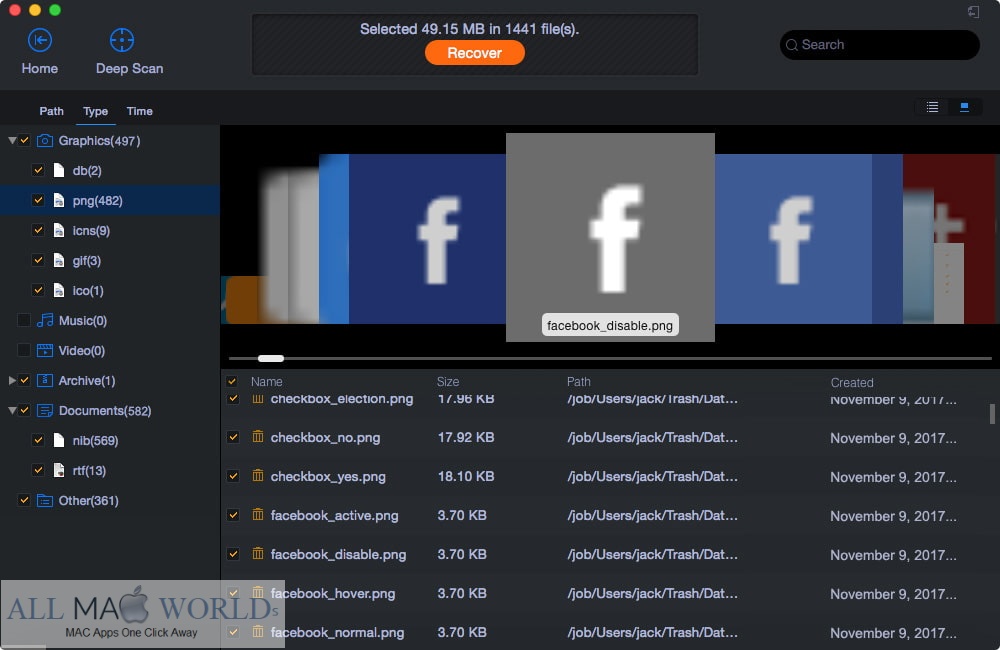Viewport: 1000px width, 650px height.
Task: Click the file list vertical scrollbar
Action: pyautogui.click(x=992, y=413)
